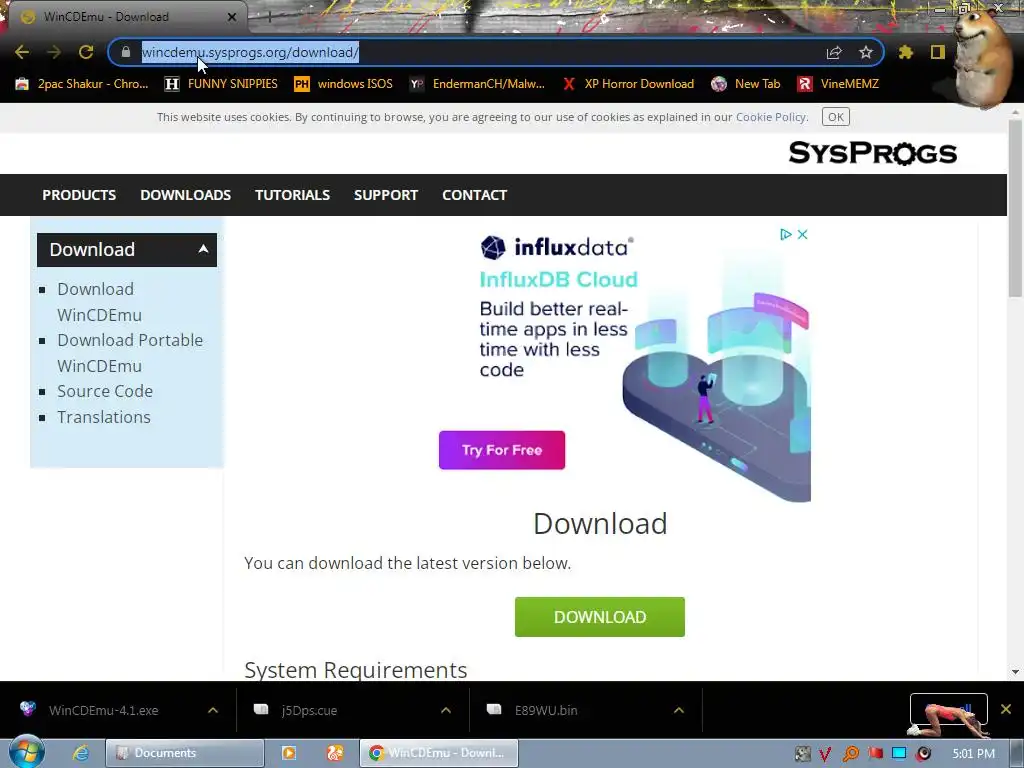Open the orange browser taskbar icon
The width and height of the screenshot is (1024, 768).
click(x=335, y=753)
